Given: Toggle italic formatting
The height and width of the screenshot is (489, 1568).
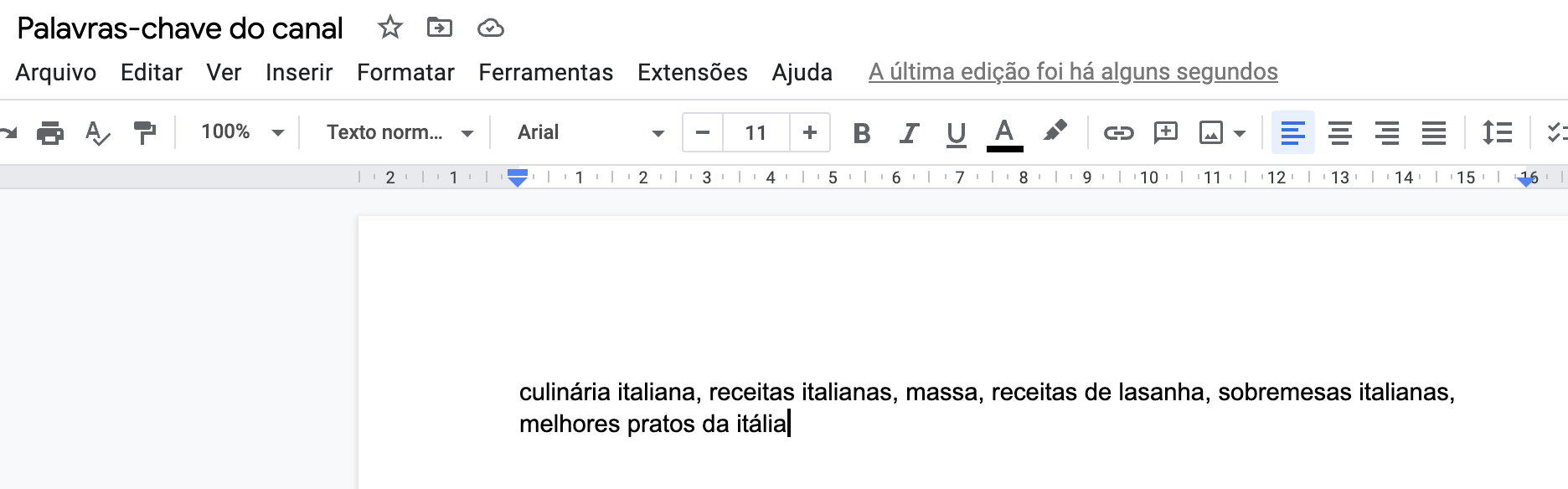Looking at the screenshot, I should tap(909, 132).
